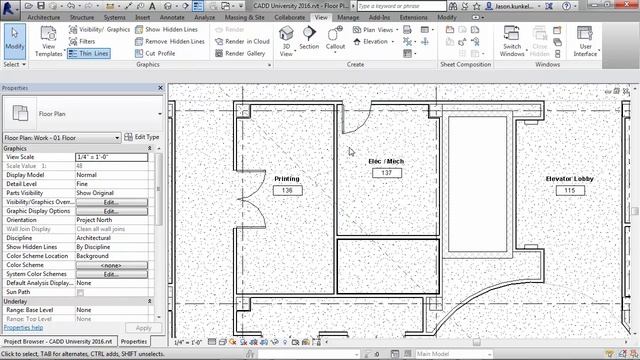The height and width of the screenshot is (360, 640).
Task: Open the Collaborate ribbon tab
Action: click(290, 18)
